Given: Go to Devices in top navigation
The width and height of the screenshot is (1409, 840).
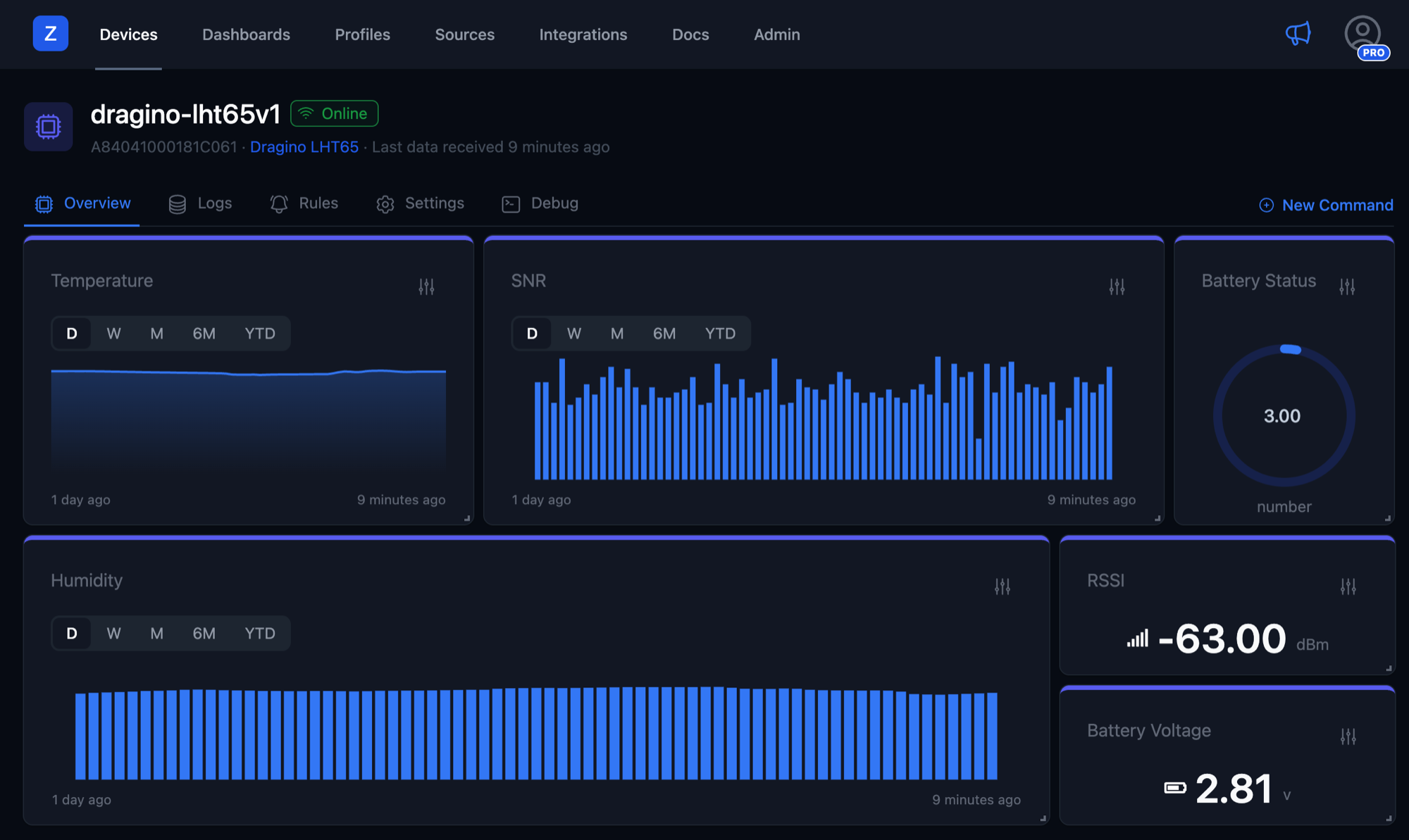Looking at the screenshot, I should (128, 35).
